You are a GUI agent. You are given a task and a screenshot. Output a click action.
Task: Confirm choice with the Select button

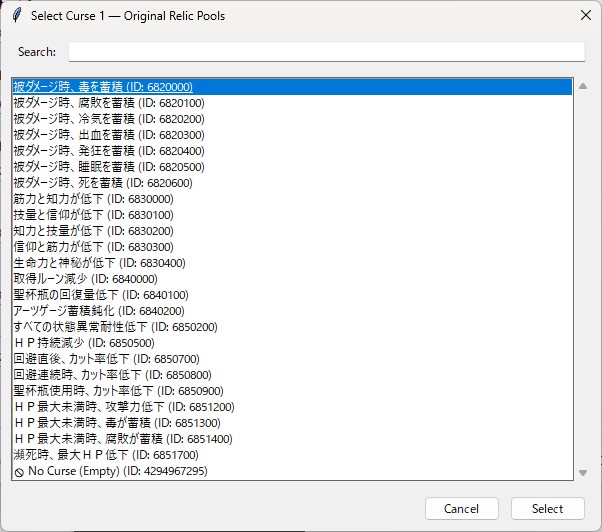(x=547, y=509)
